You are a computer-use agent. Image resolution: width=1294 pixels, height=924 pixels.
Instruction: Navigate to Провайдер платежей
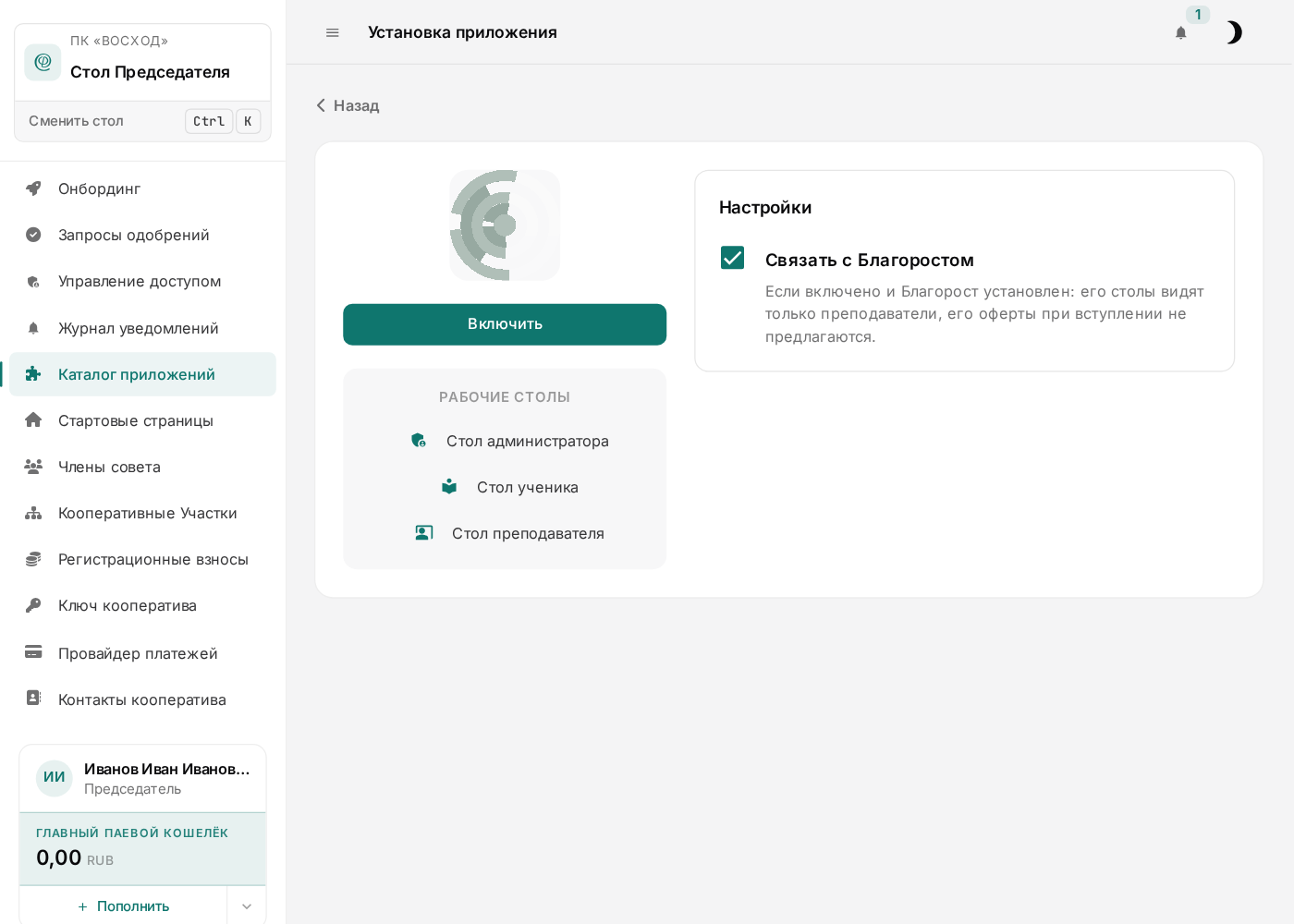click(143, 653)
